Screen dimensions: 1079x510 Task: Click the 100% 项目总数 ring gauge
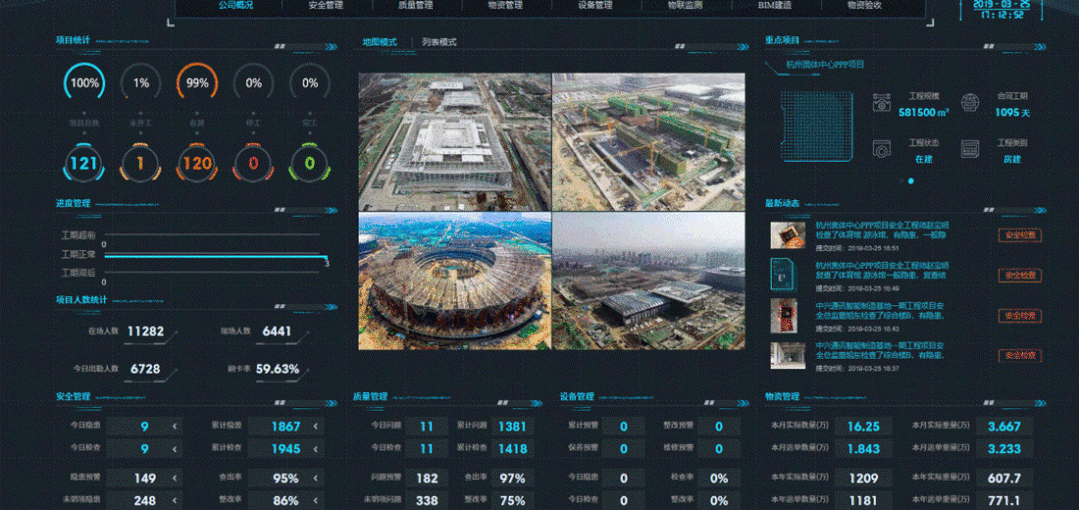point(84,83)
